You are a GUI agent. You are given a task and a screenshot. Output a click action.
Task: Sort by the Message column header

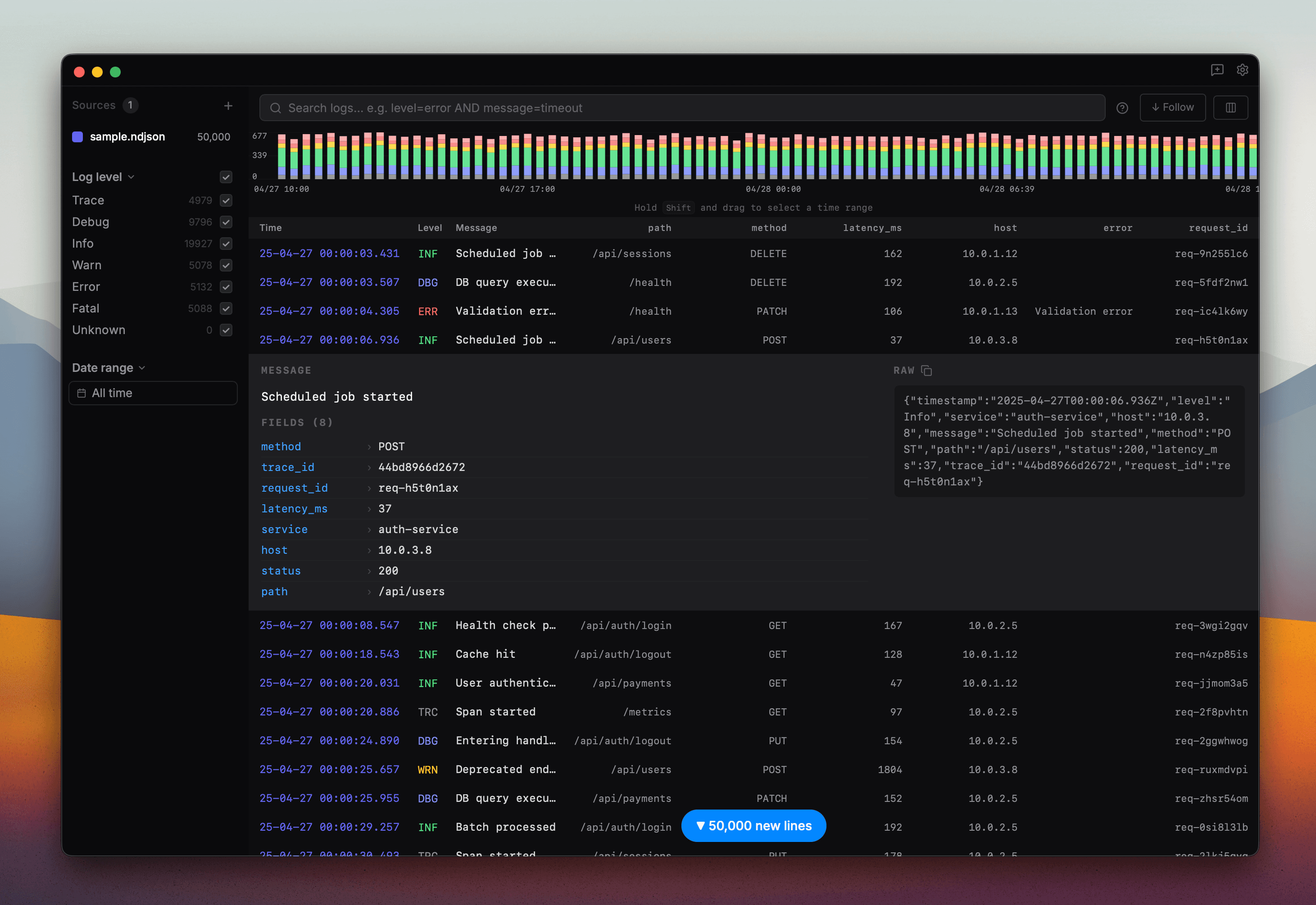[x=476, y=228]
